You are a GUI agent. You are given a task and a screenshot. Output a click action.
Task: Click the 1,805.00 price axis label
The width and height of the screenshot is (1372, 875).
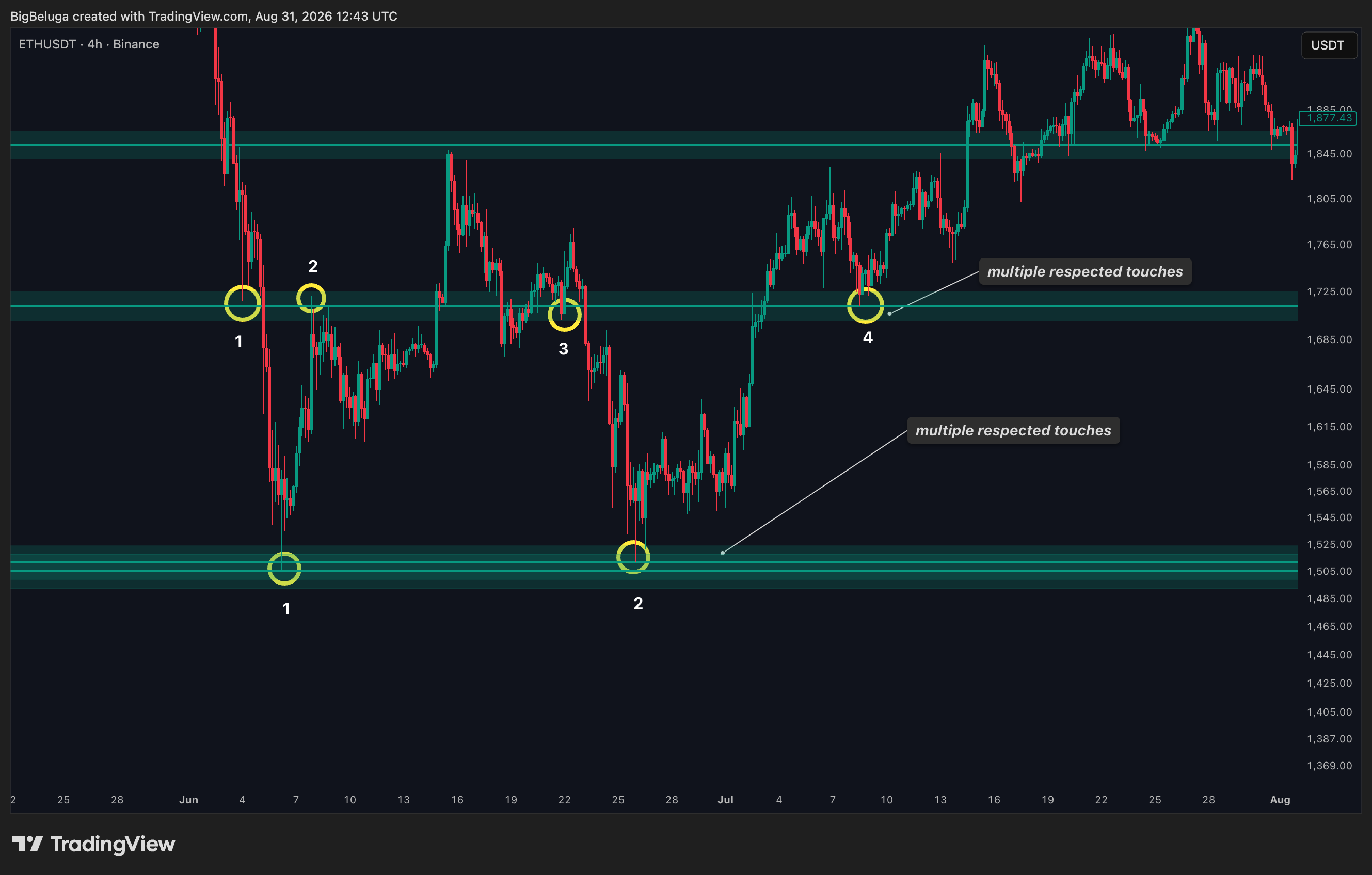pos(1329,199)
